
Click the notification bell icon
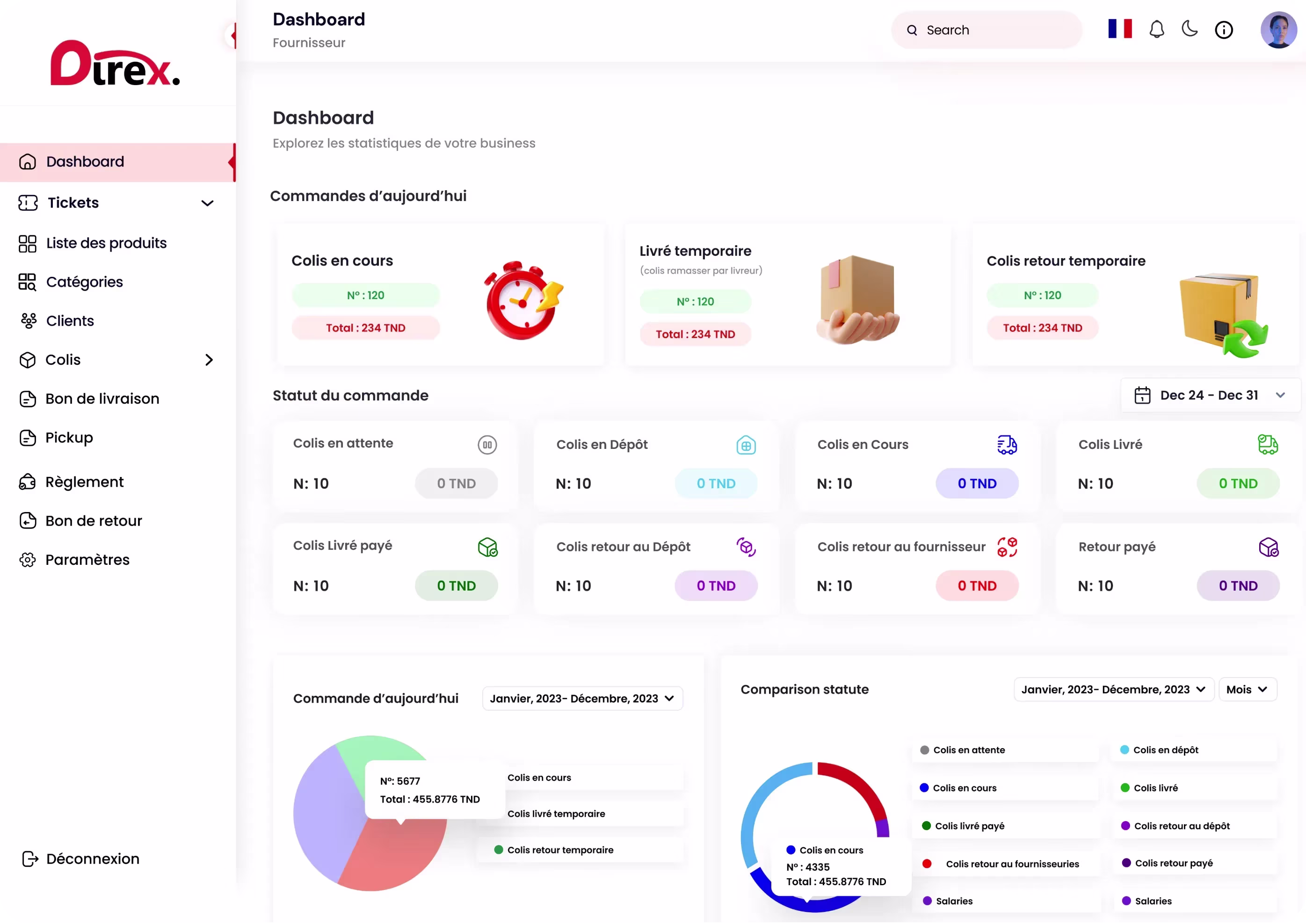point(1156,29)
